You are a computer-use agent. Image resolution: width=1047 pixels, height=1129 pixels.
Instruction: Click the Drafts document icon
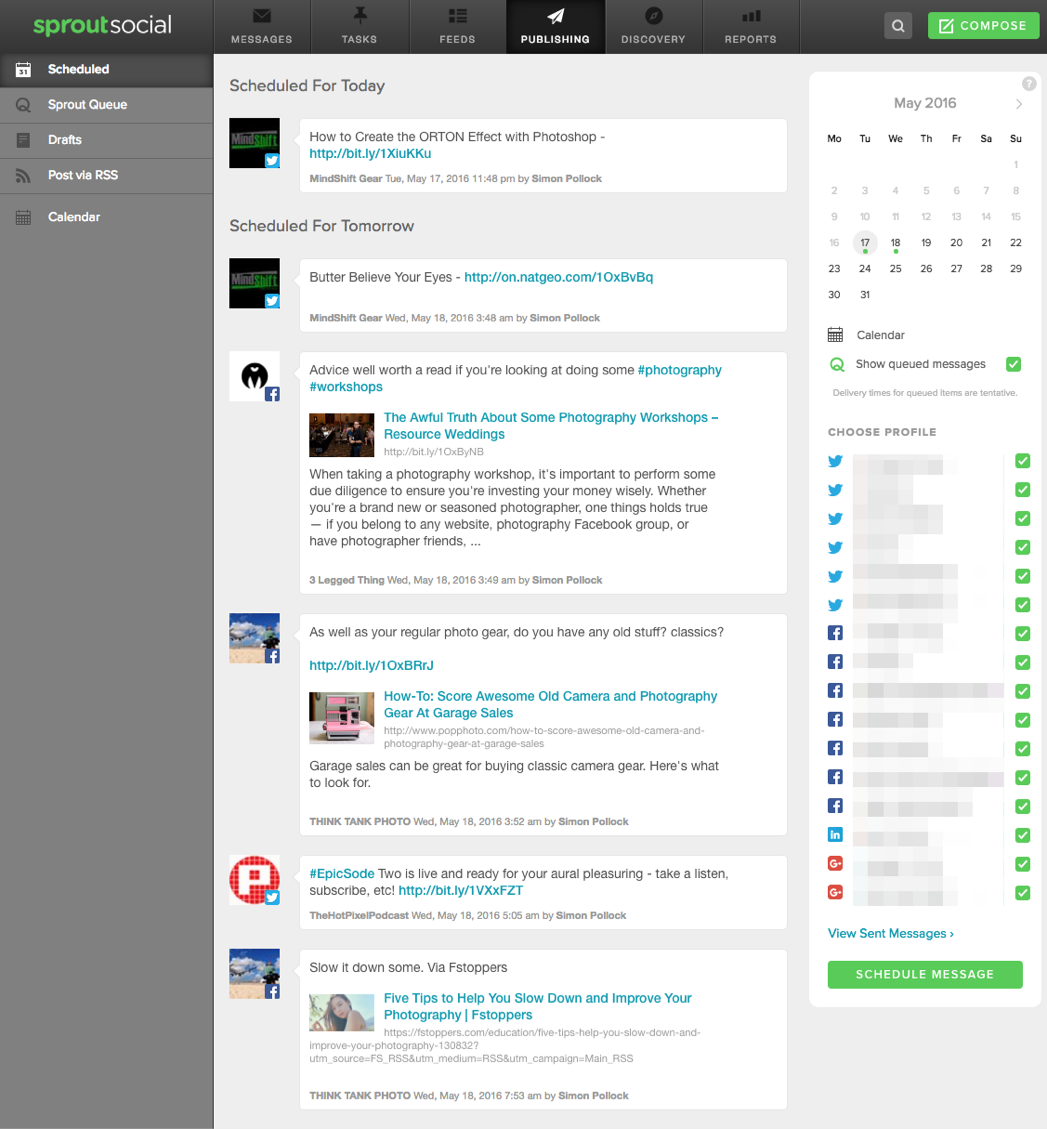23,140
